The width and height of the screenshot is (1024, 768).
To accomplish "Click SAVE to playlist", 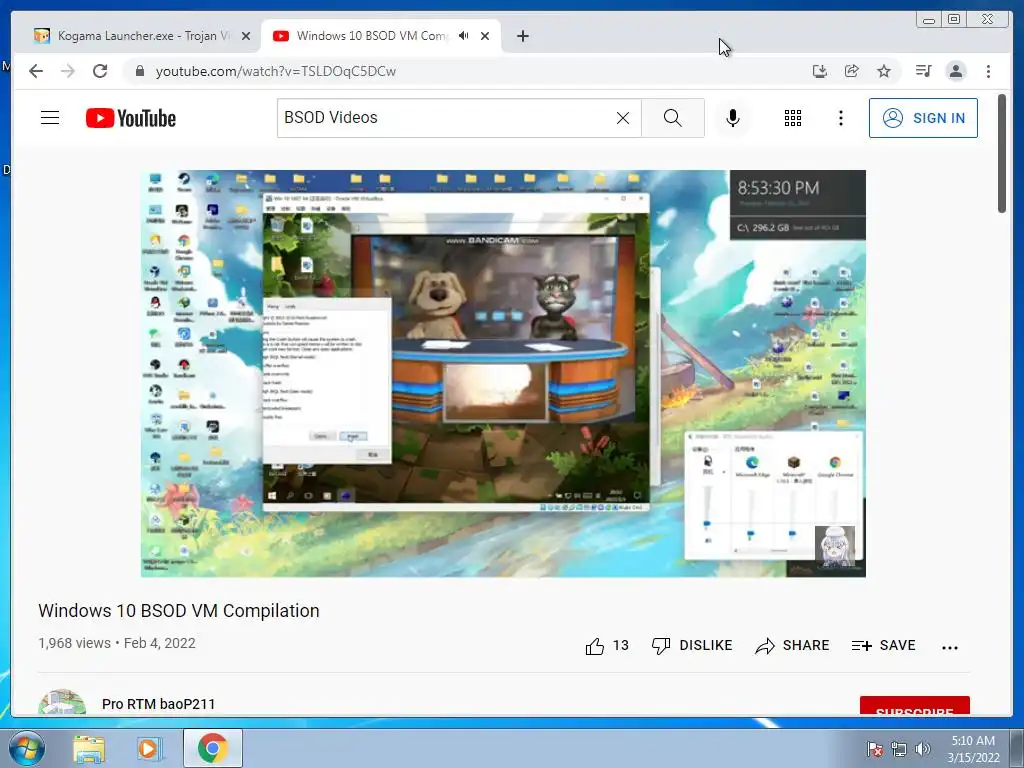I will pos(884,645).
